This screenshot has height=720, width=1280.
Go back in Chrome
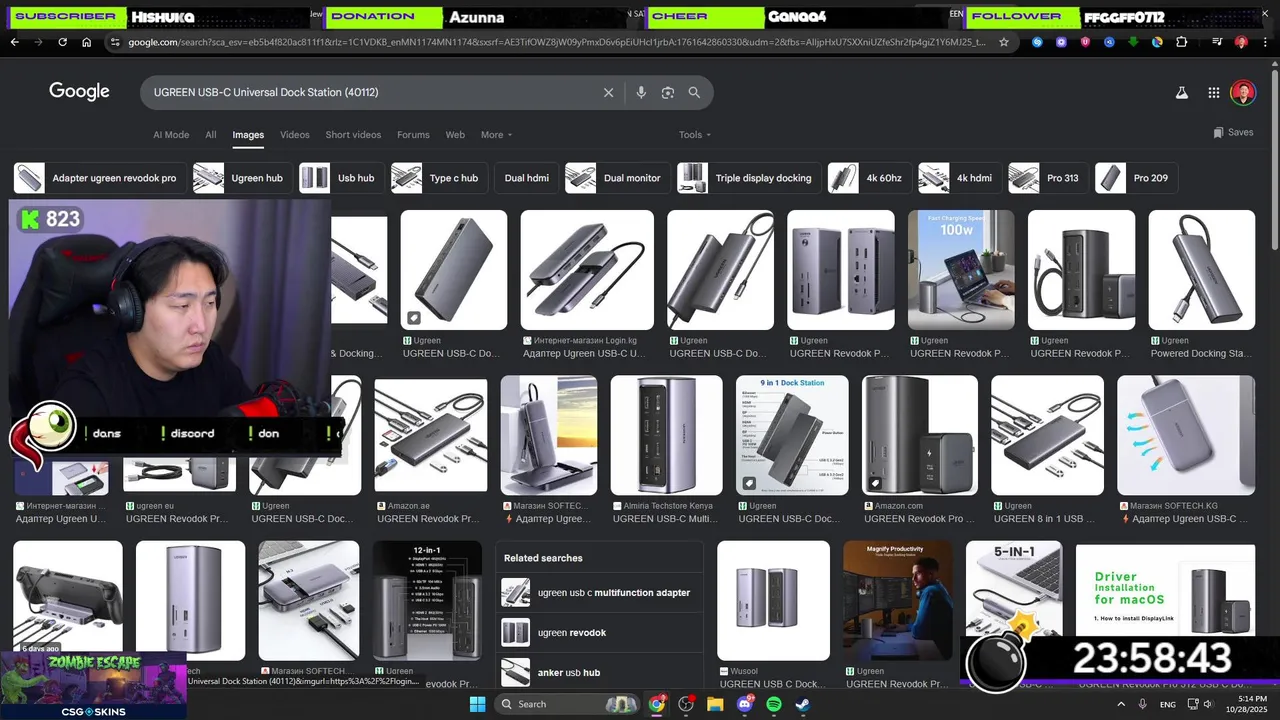coord(14,42)
